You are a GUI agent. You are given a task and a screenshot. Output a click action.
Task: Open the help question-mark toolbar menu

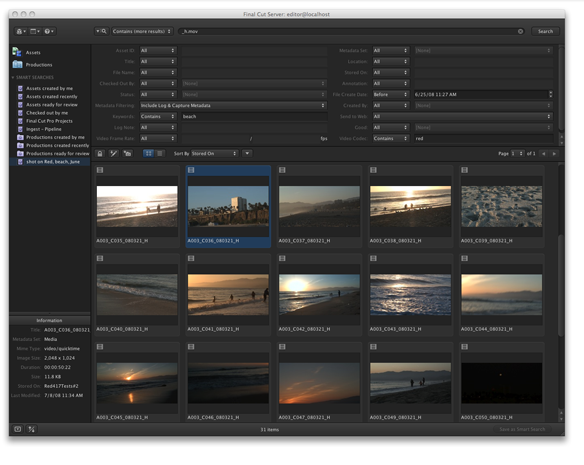click(x=49, y=31)
